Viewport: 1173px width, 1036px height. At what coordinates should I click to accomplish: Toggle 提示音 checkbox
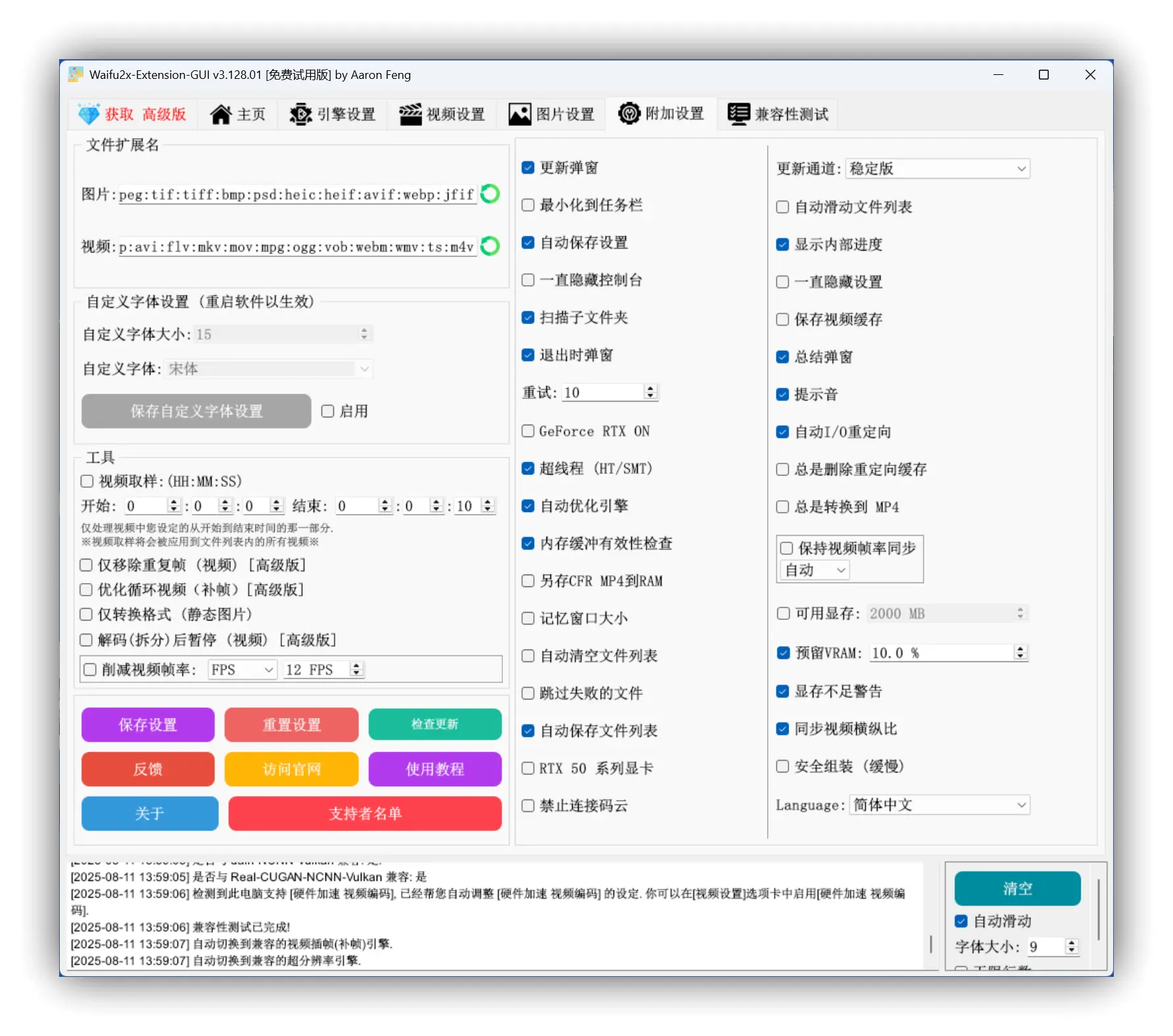782,394
